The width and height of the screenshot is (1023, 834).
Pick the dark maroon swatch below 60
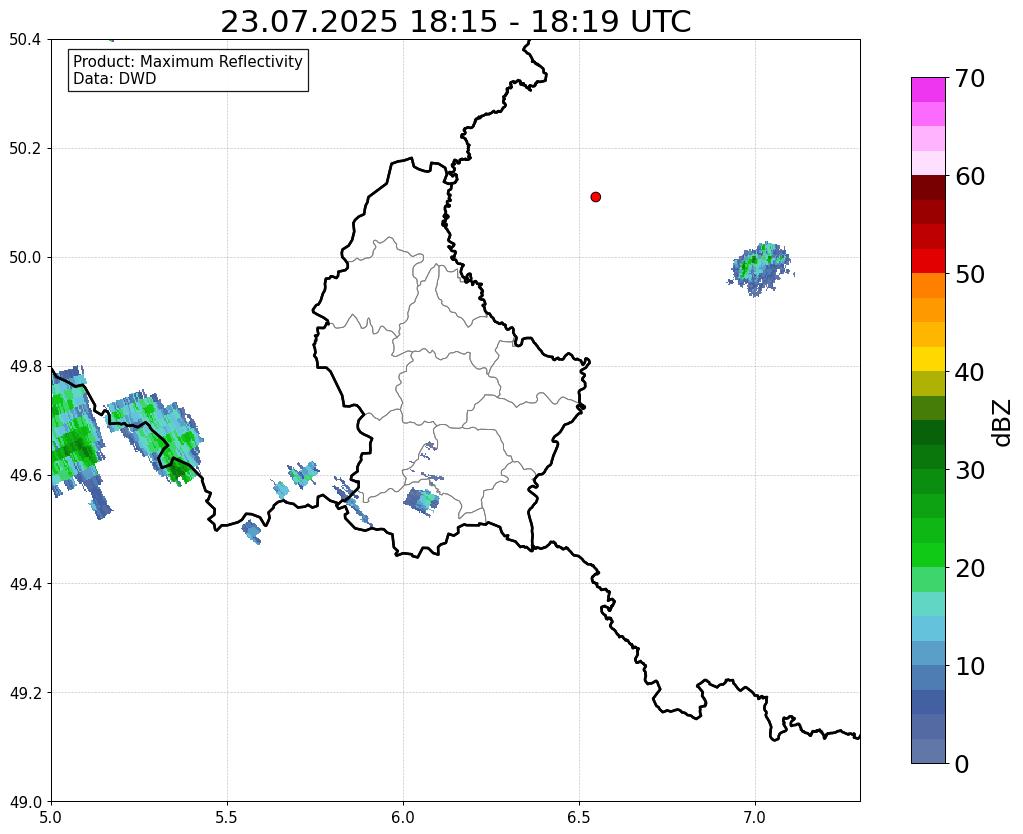[928, 188]
